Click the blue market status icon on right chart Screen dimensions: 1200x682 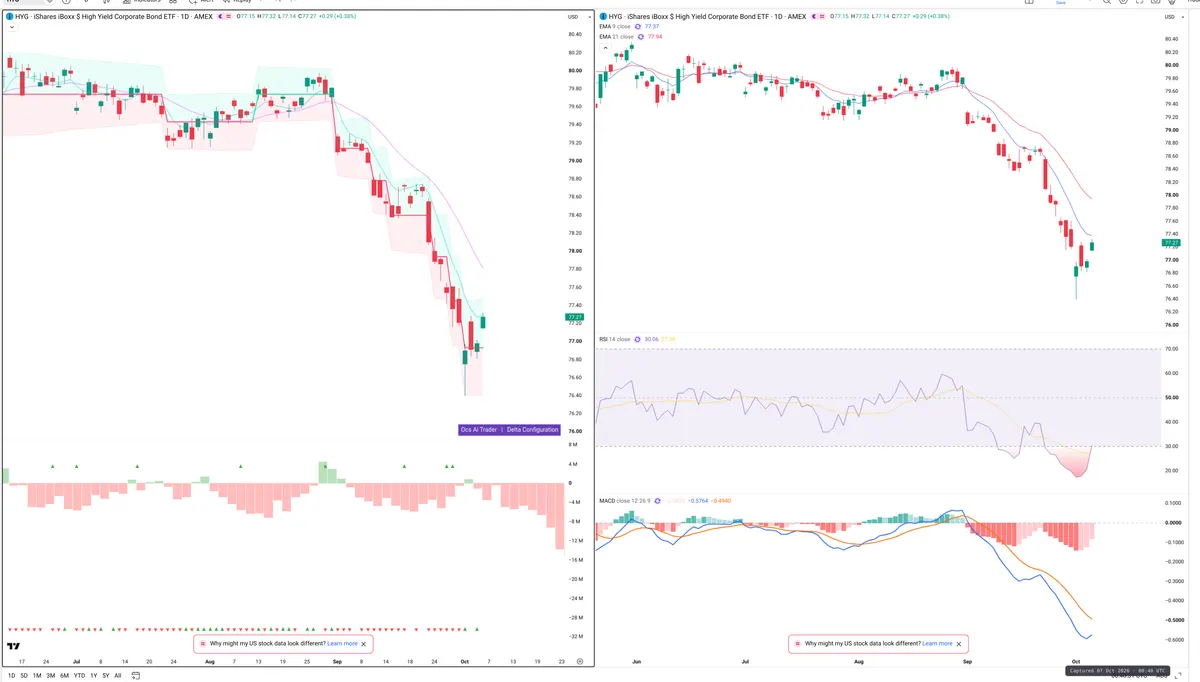[603, 17]
